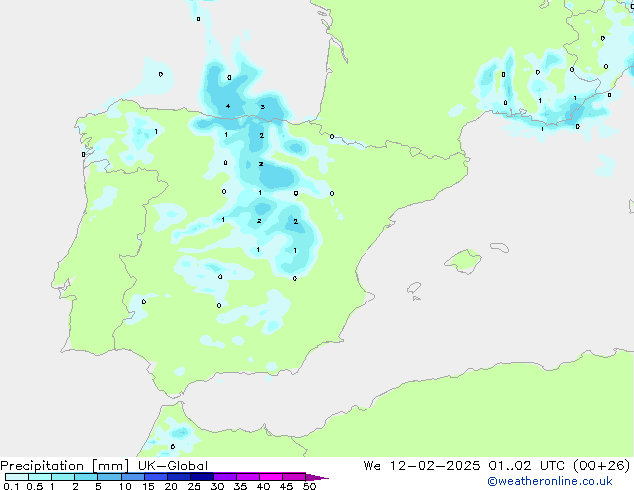
Task: Select the 'UK-Global' model label
Action: [173, 466]
